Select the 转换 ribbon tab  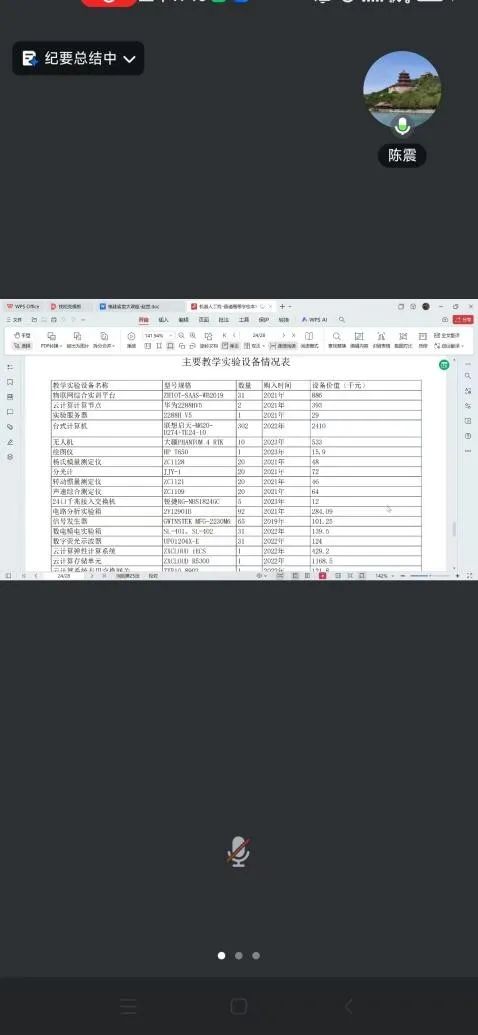click(283, 319)
